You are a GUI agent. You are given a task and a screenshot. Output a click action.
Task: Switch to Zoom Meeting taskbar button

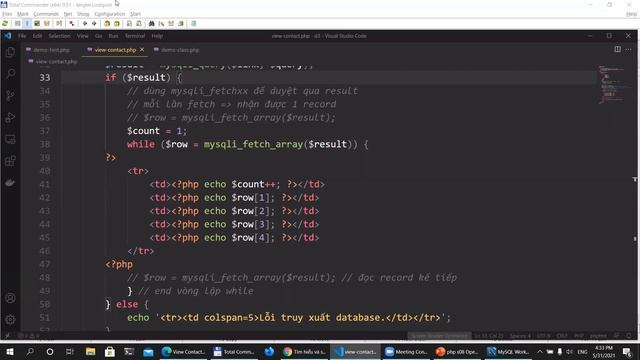[406, 351]
